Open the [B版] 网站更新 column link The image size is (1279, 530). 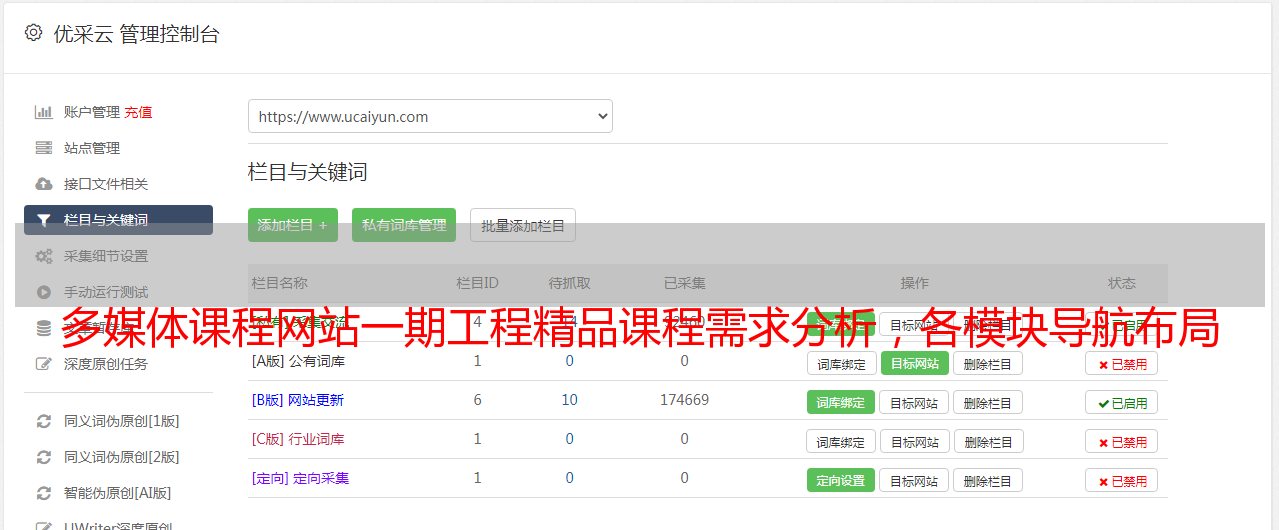tap(298, 400)
